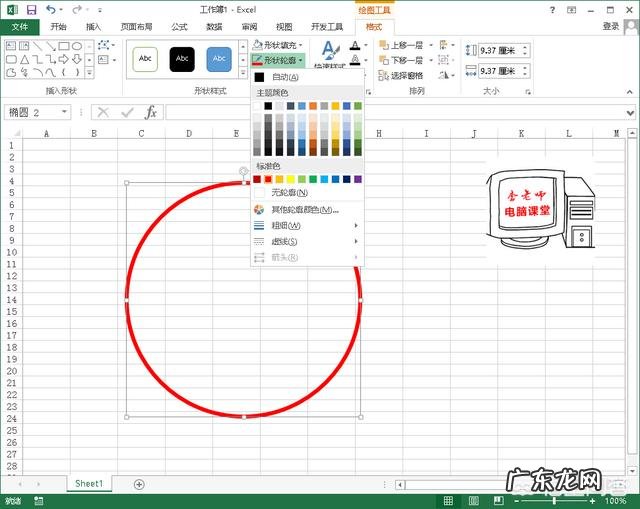640x509 pixels.
Task: Click the zoom slider in status bar
Action: click(554, 501)
